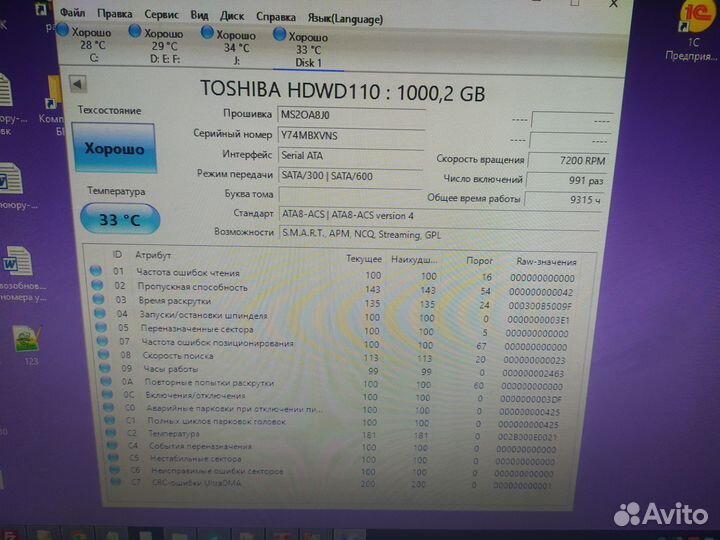Click the blue status icon of the C: disk tab
Image resolution: width=720 pixels, height=540 pixels.
pos(63,30)
